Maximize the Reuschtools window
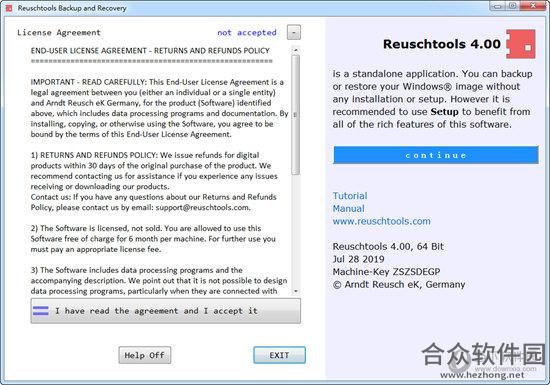 point(512,6)
